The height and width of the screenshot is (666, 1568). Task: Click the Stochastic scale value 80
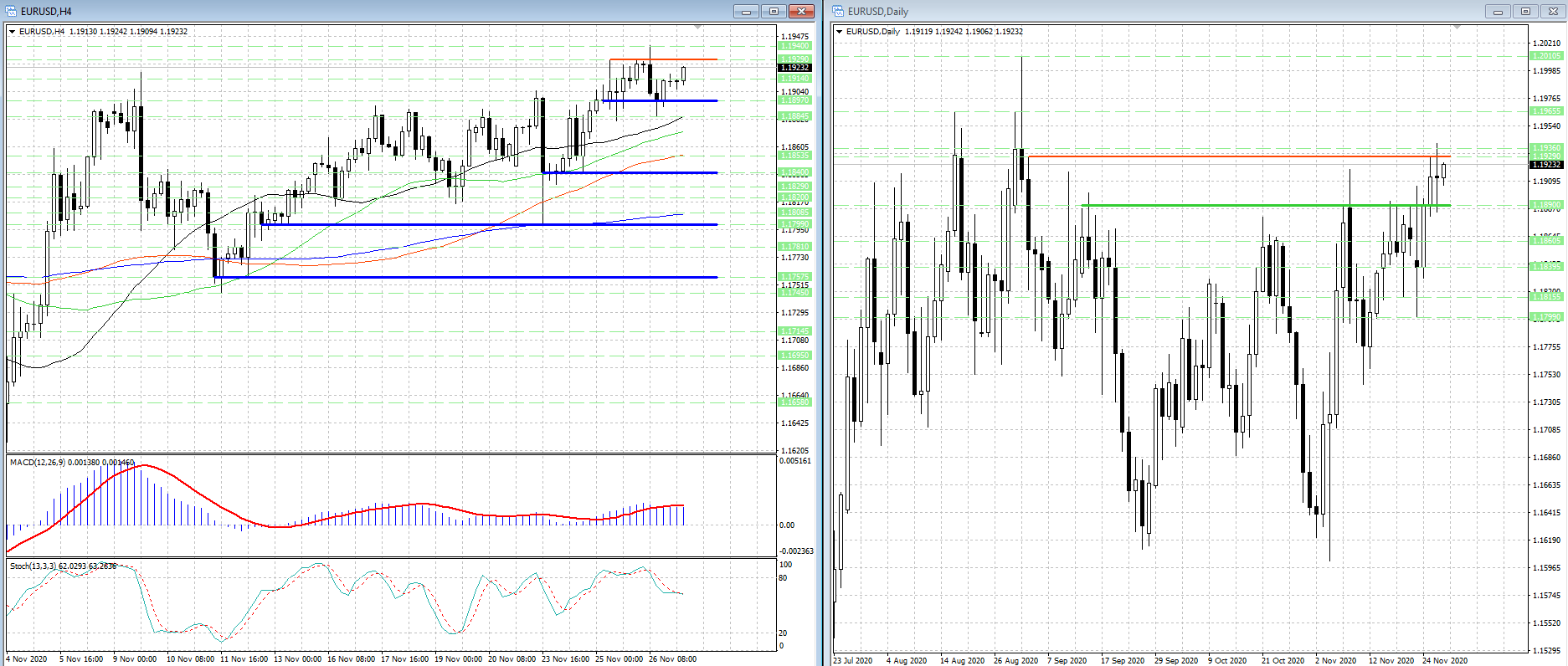[x=784, y=578]
